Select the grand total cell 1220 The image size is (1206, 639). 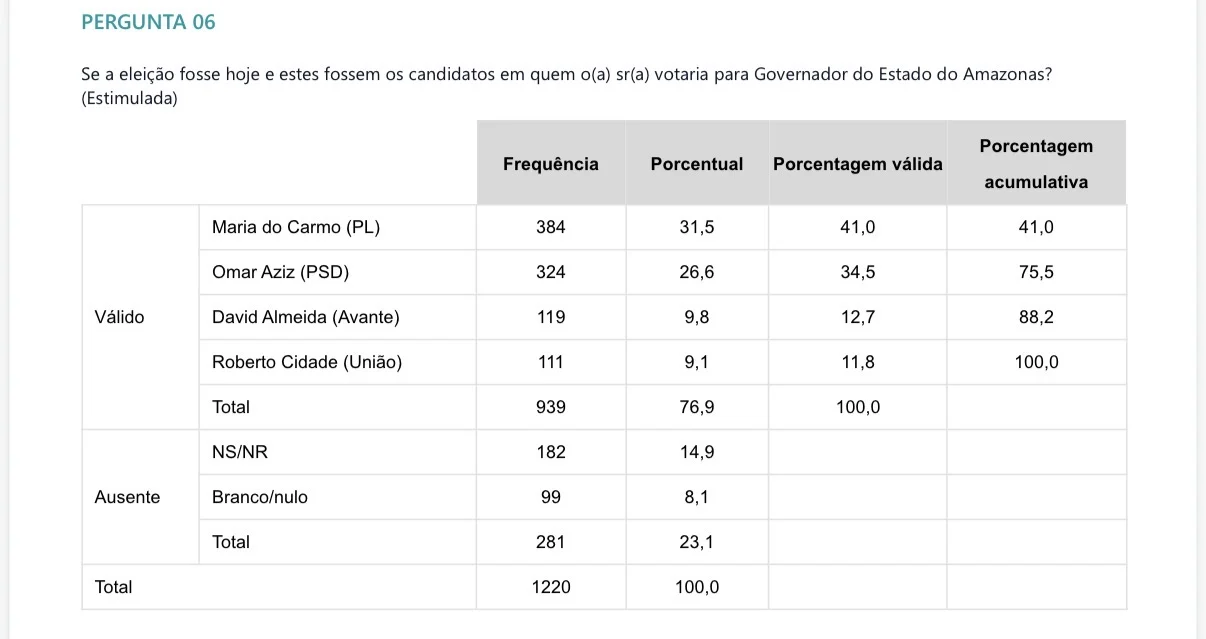click(x=551, y=587)
